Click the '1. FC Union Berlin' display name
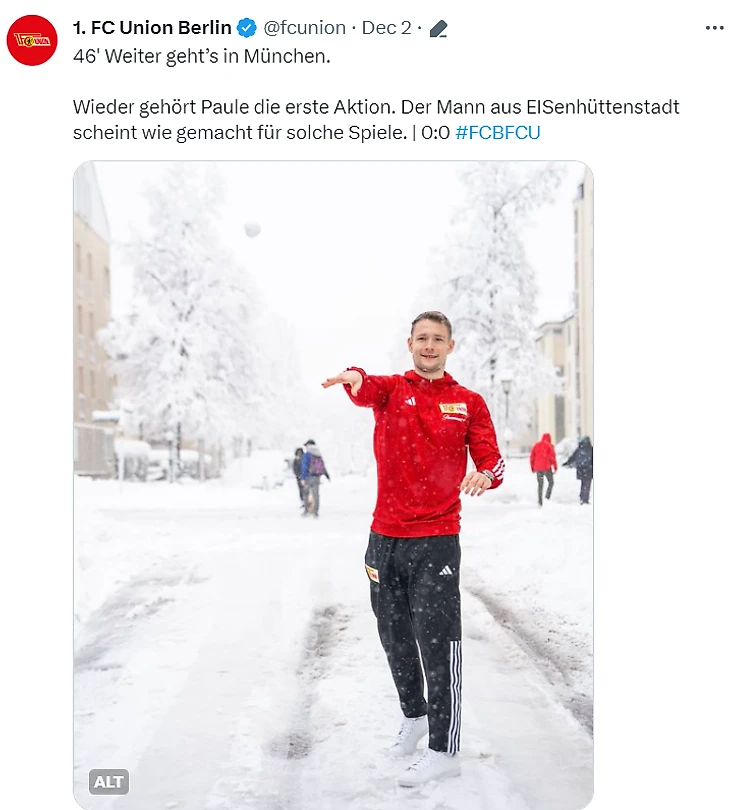Screen dimensions: 730x810 (152, 28)
